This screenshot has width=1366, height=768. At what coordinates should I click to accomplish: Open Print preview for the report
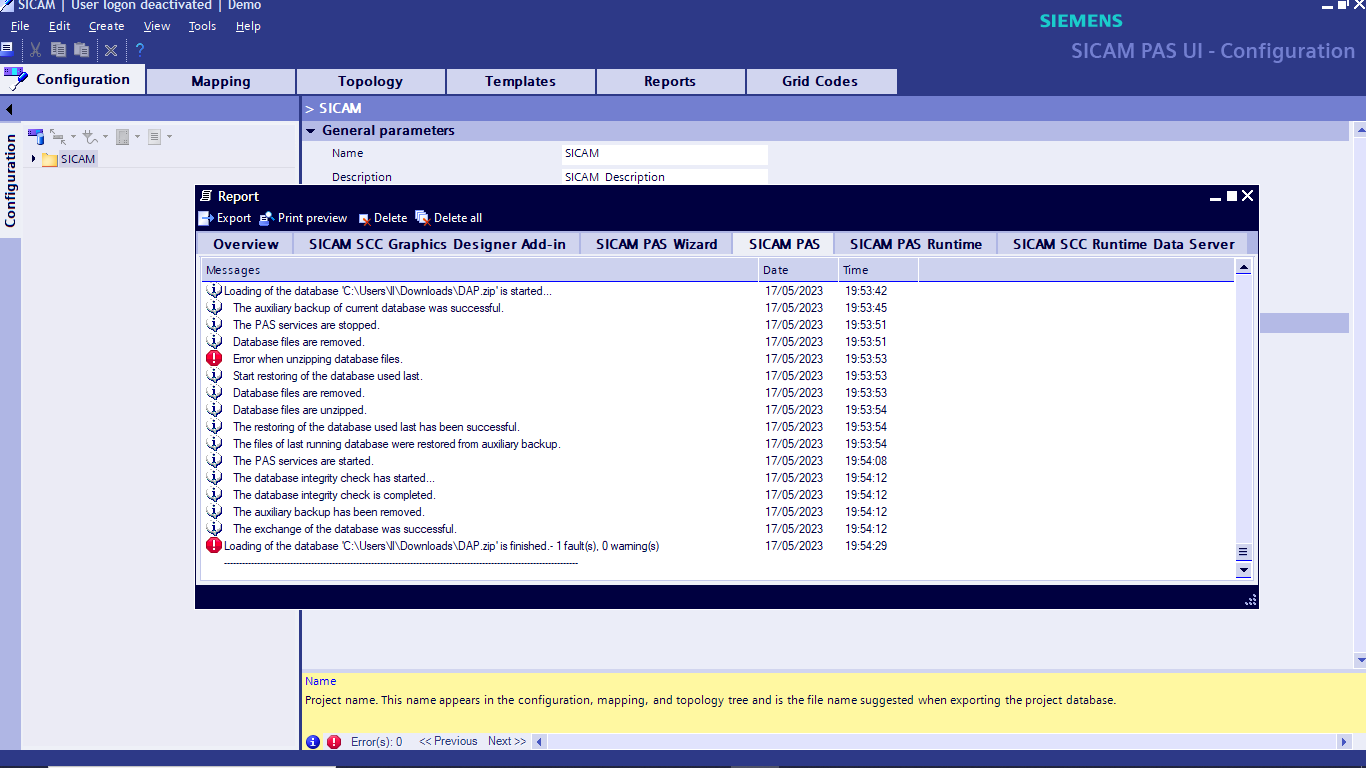click(267, 218)
